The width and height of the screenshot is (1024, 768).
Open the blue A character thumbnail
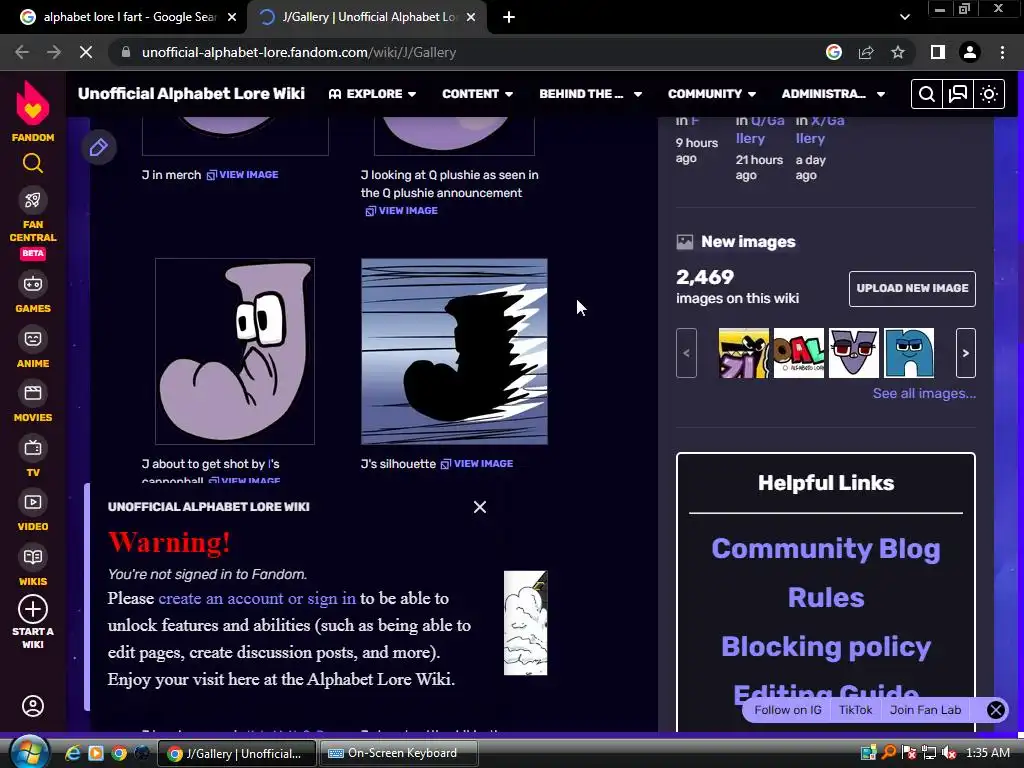[x=909, y=353]
